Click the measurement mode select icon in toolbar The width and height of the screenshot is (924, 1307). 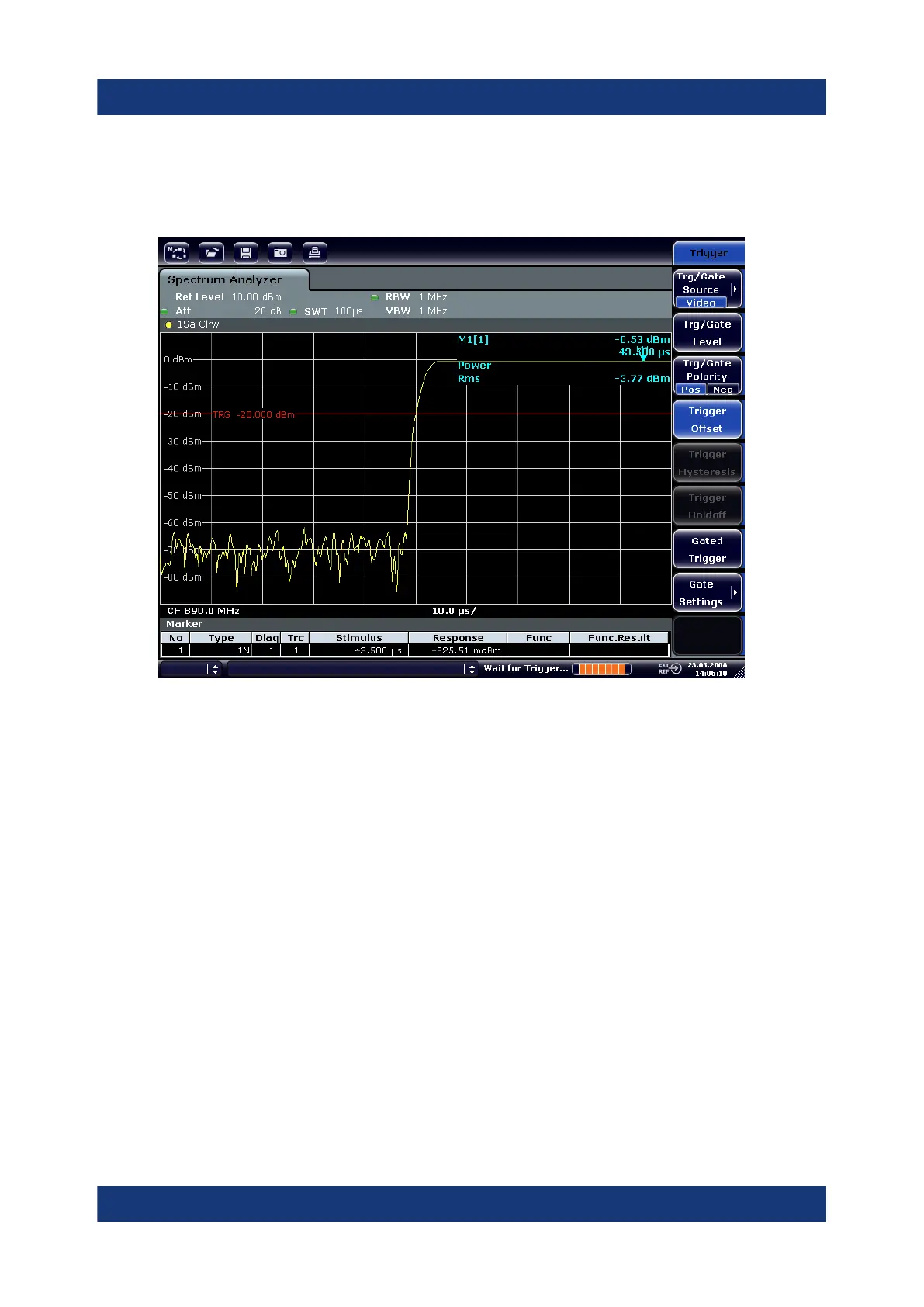(x=177, y=253)
